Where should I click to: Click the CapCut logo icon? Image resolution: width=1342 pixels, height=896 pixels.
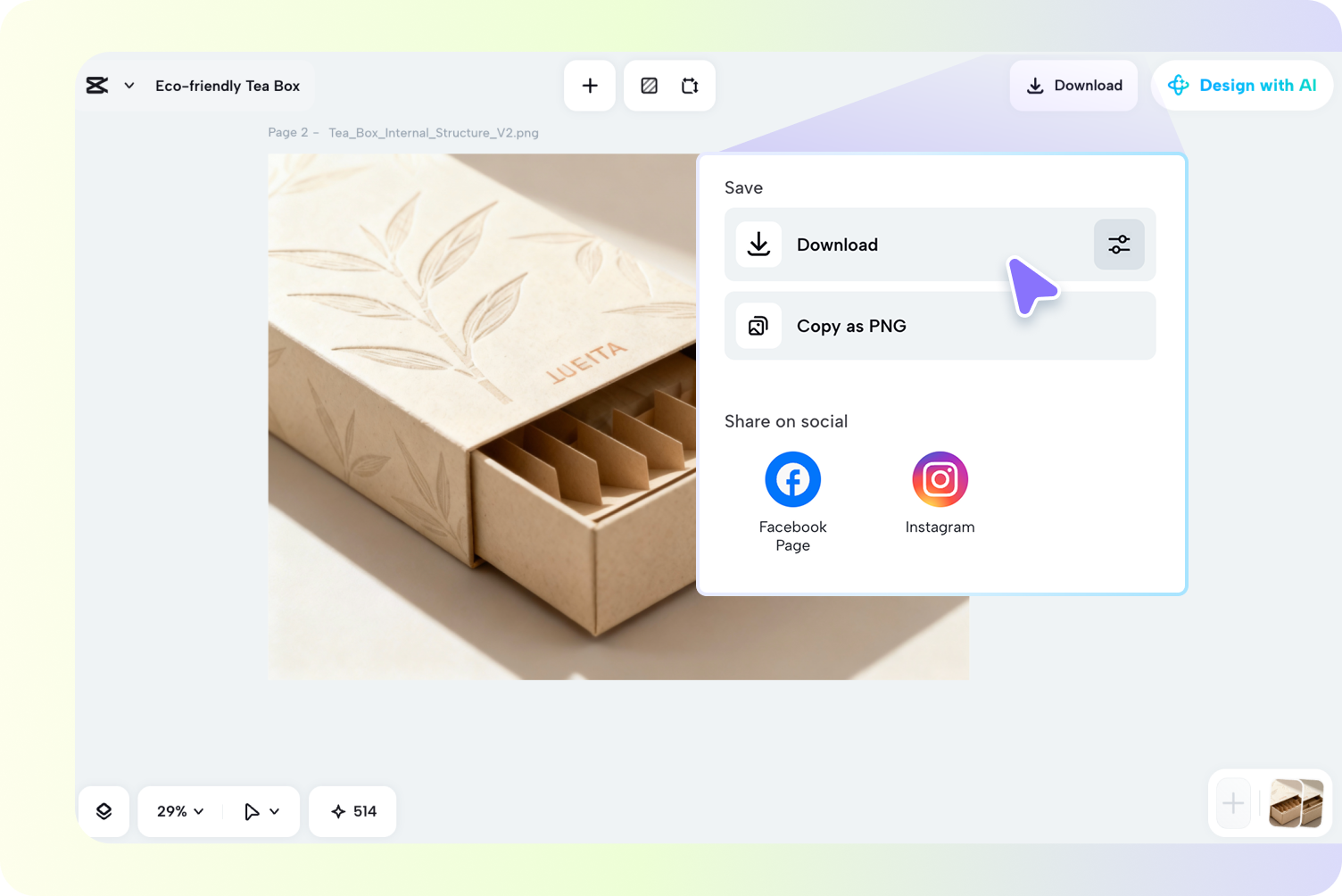pos(97,86)
